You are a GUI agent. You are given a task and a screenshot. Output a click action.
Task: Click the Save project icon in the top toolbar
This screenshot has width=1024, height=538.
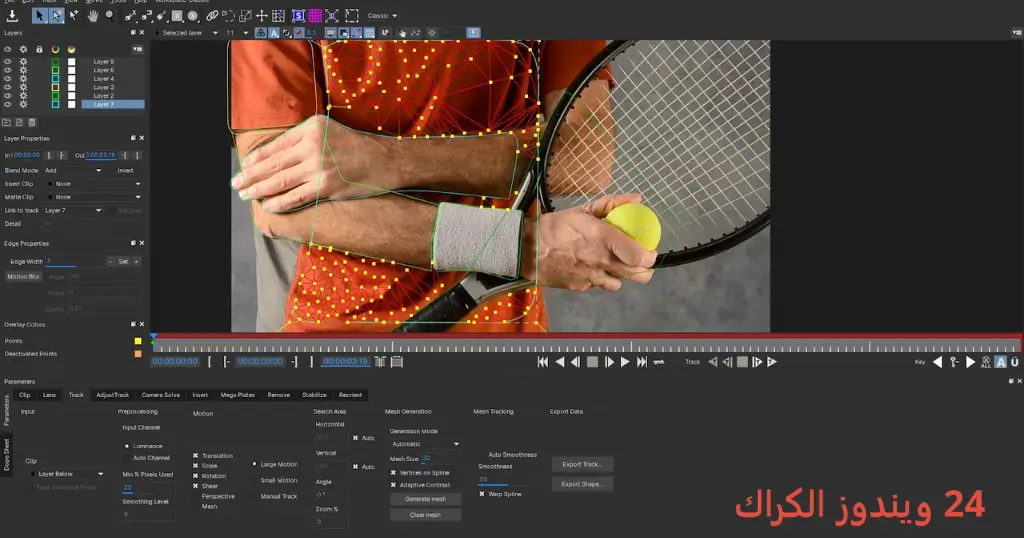(12, 15)
